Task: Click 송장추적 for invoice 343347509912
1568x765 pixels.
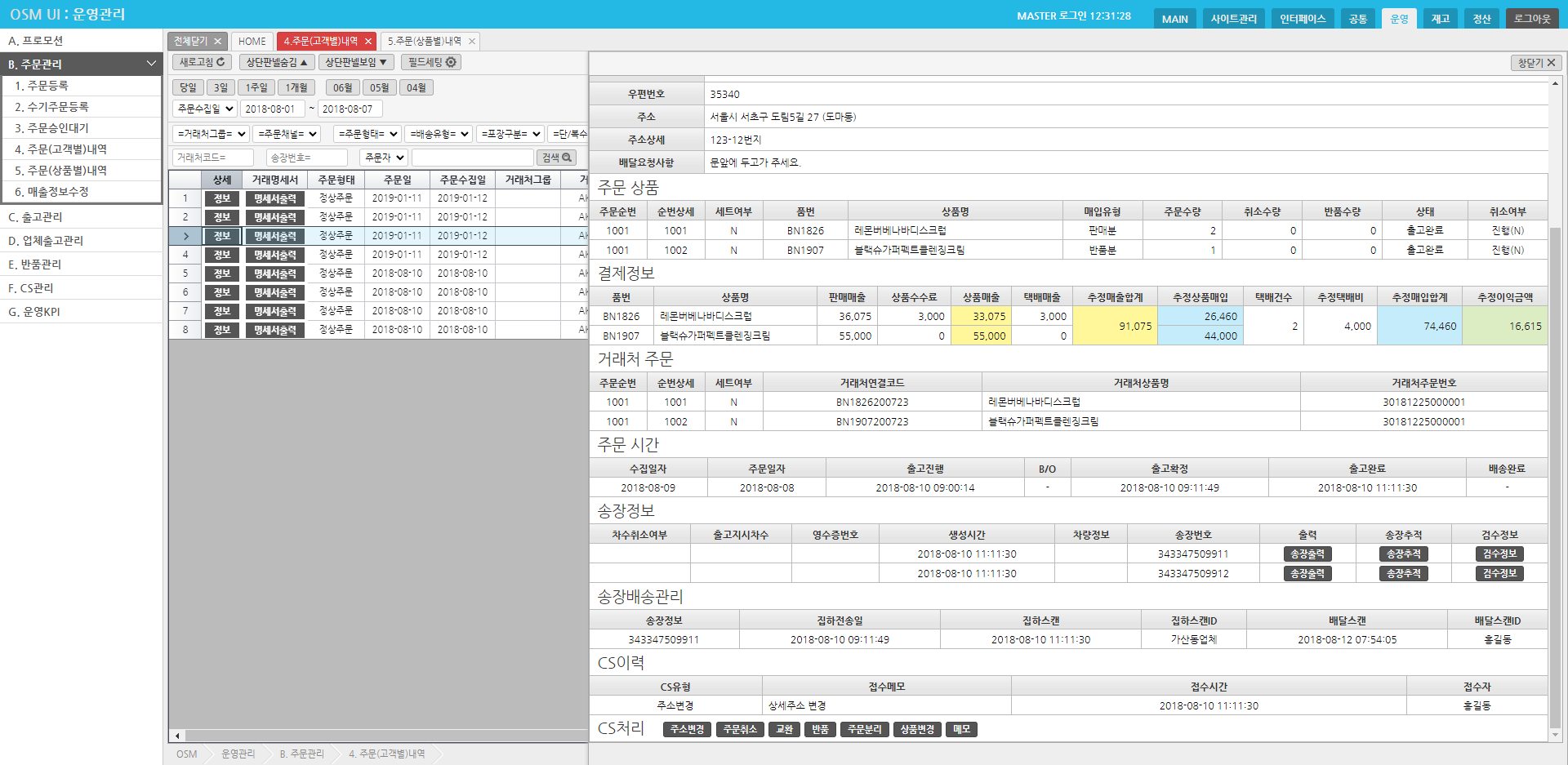Action: [1403, 574]
